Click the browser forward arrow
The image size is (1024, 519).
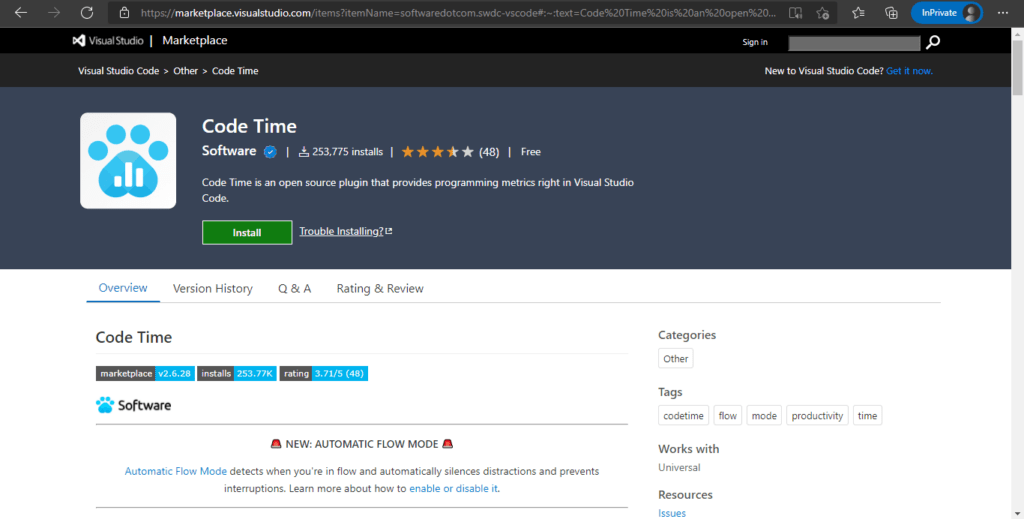54,12
